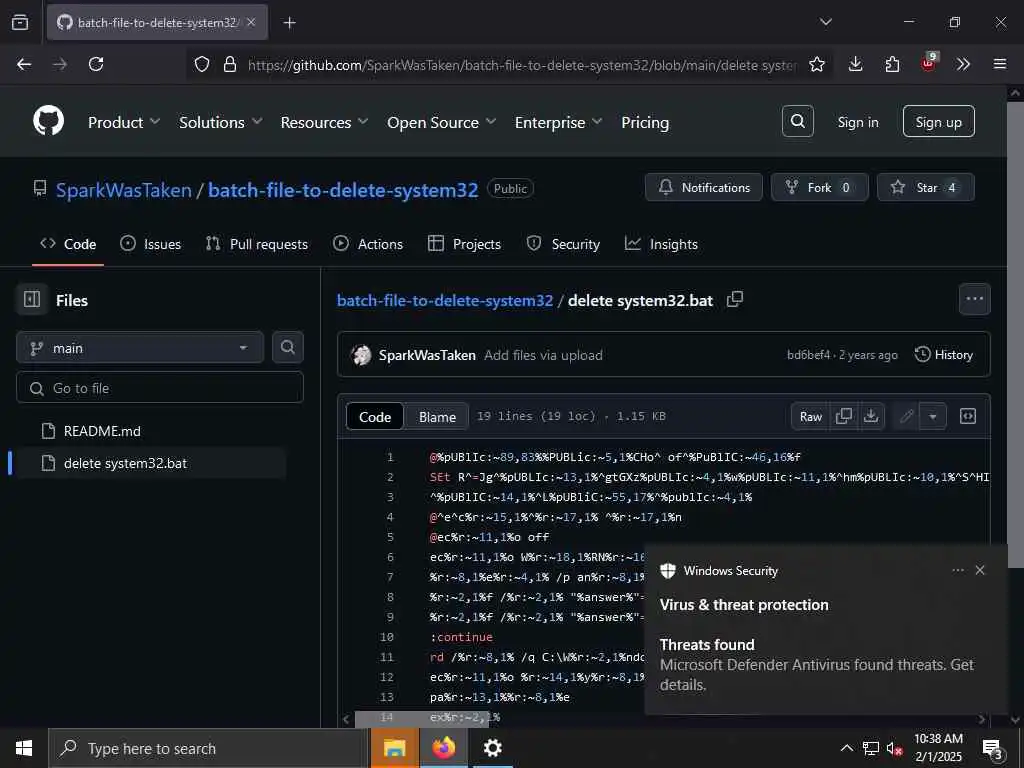
Task: Open the main branch selector dropdown
Action: click(140, 347)
